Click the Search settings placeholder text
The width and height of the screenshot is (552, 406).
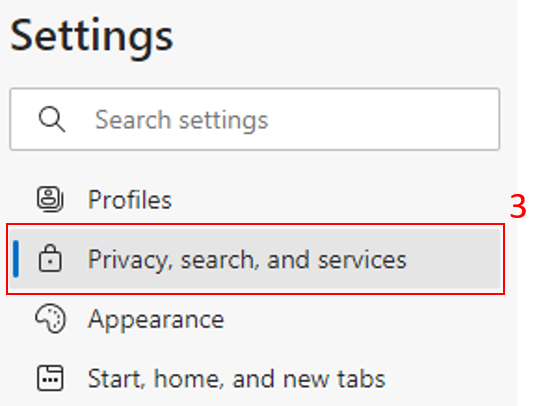(182, 120)
